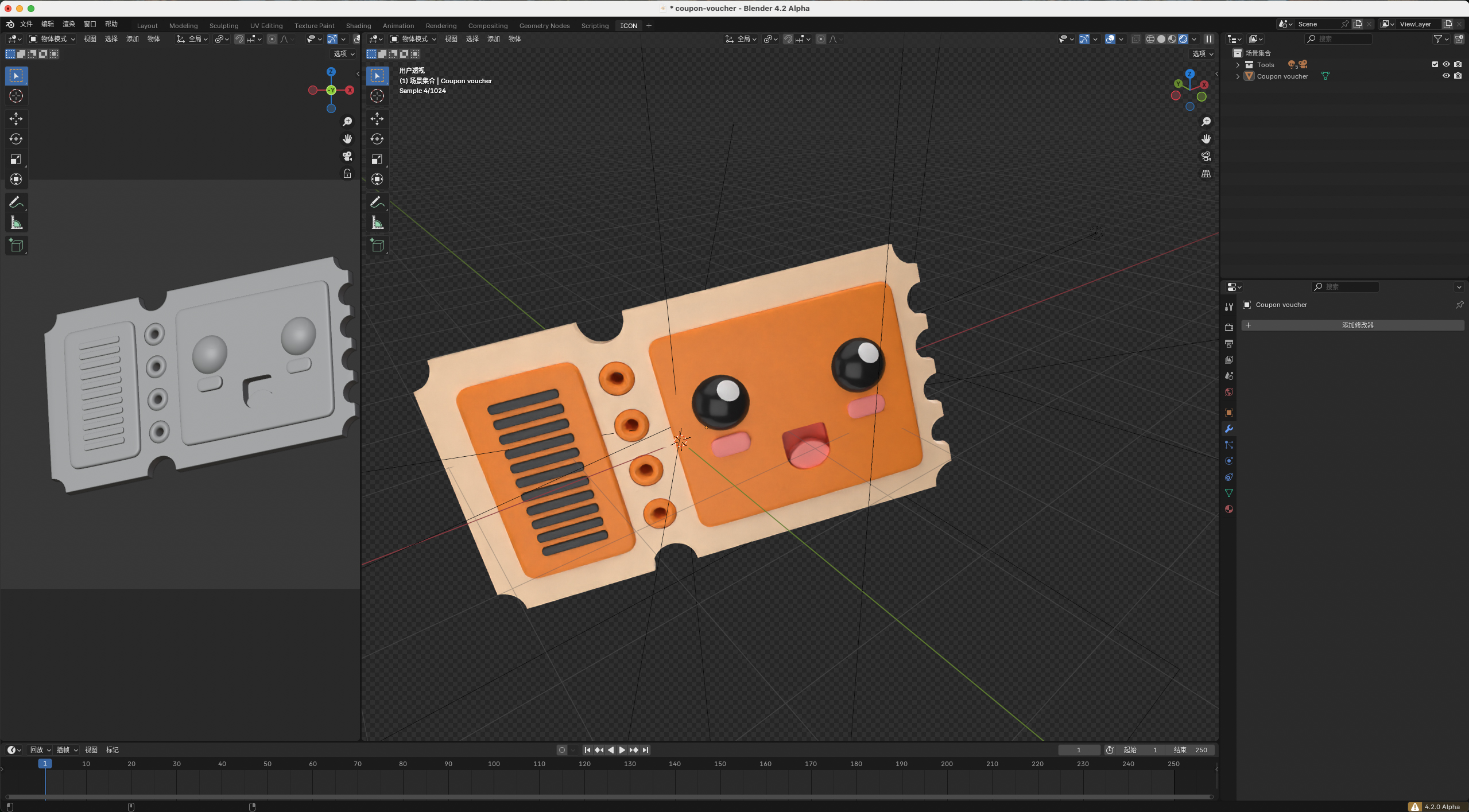Toggle gizmo display in rendered viewport header
Viewport: 1469px width, 812px height.
tap(1084, 39)
